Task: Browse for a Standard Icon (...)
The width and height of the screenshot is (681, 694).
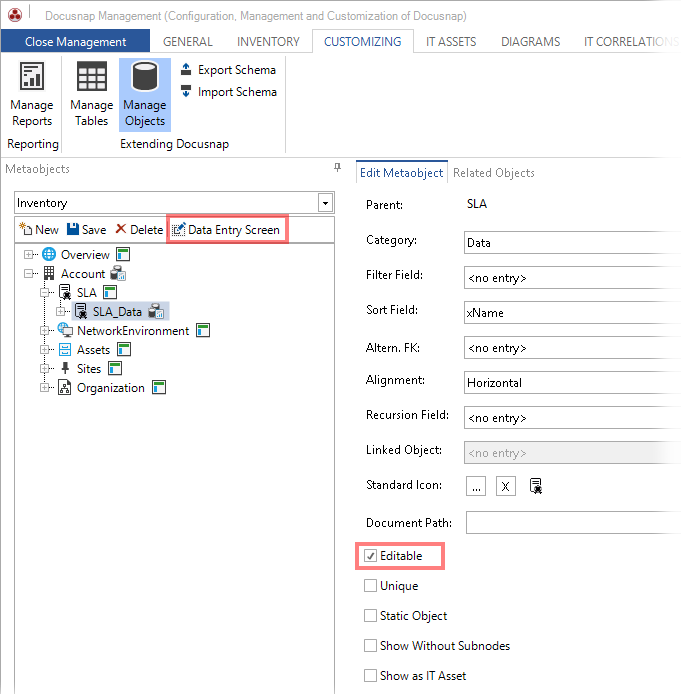Action: (x=476, y=486)
